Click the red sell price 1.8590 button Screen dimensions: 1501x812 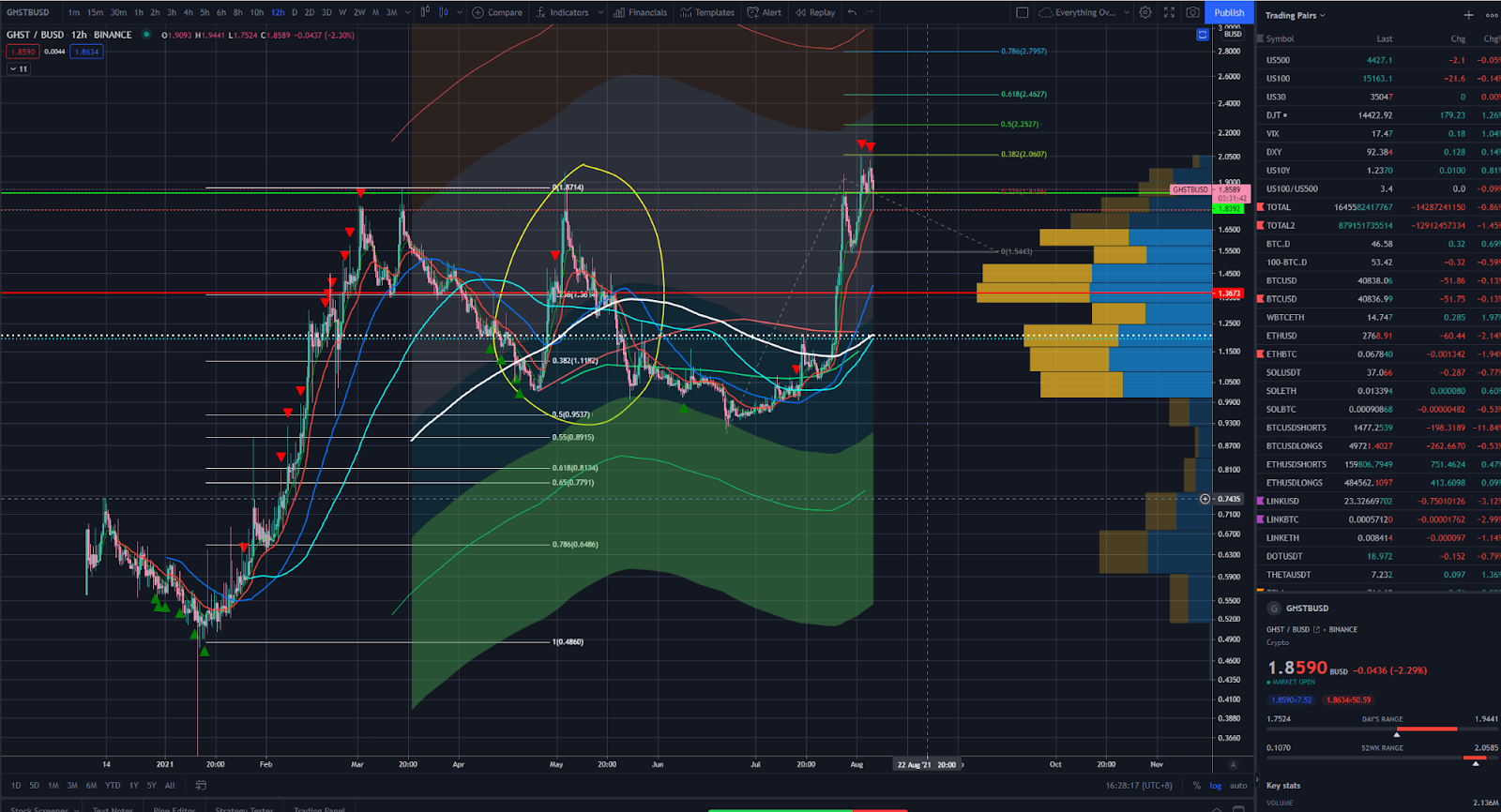tap(23, 52)
